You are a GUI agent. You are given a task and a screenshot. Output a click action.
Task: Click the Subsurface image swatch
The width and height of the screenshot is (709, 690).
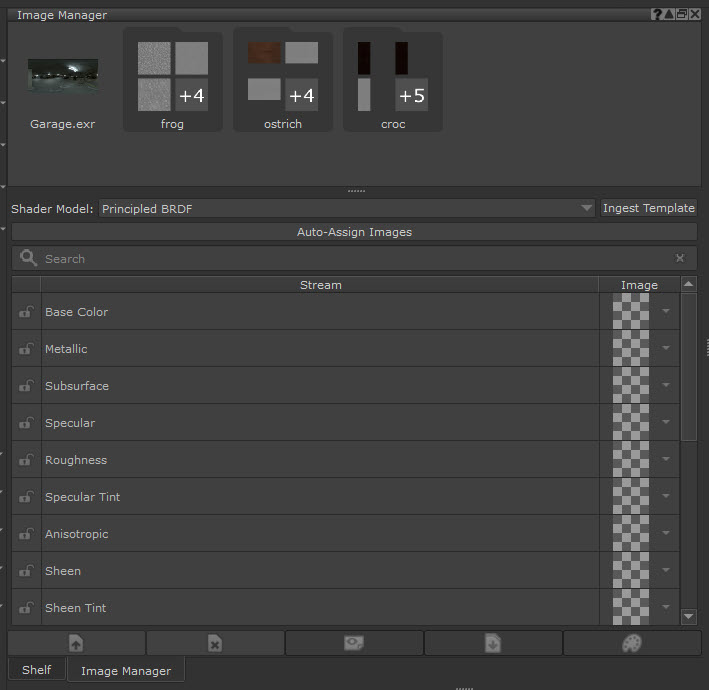tap(630, 386)
